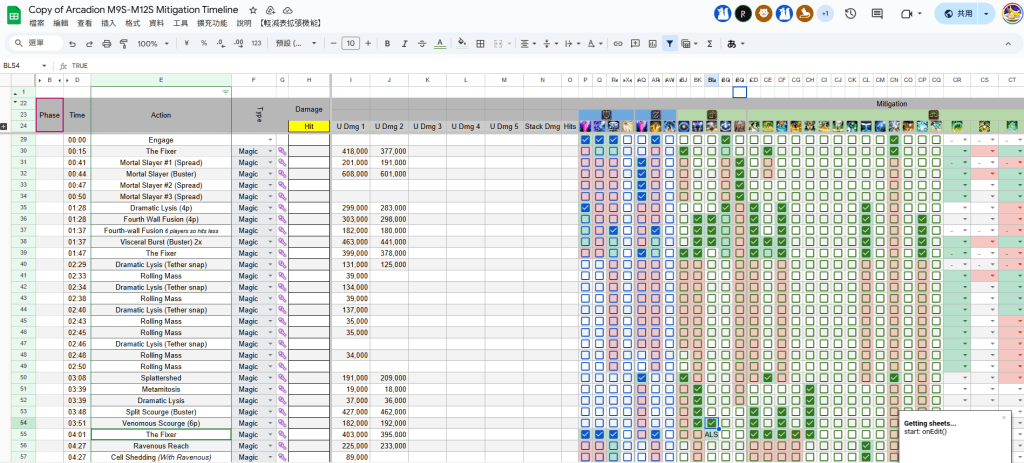This screenshot has height=463, width=1024.
Task: Toggle first checkbox in Engage row
Action: (585, 140)
